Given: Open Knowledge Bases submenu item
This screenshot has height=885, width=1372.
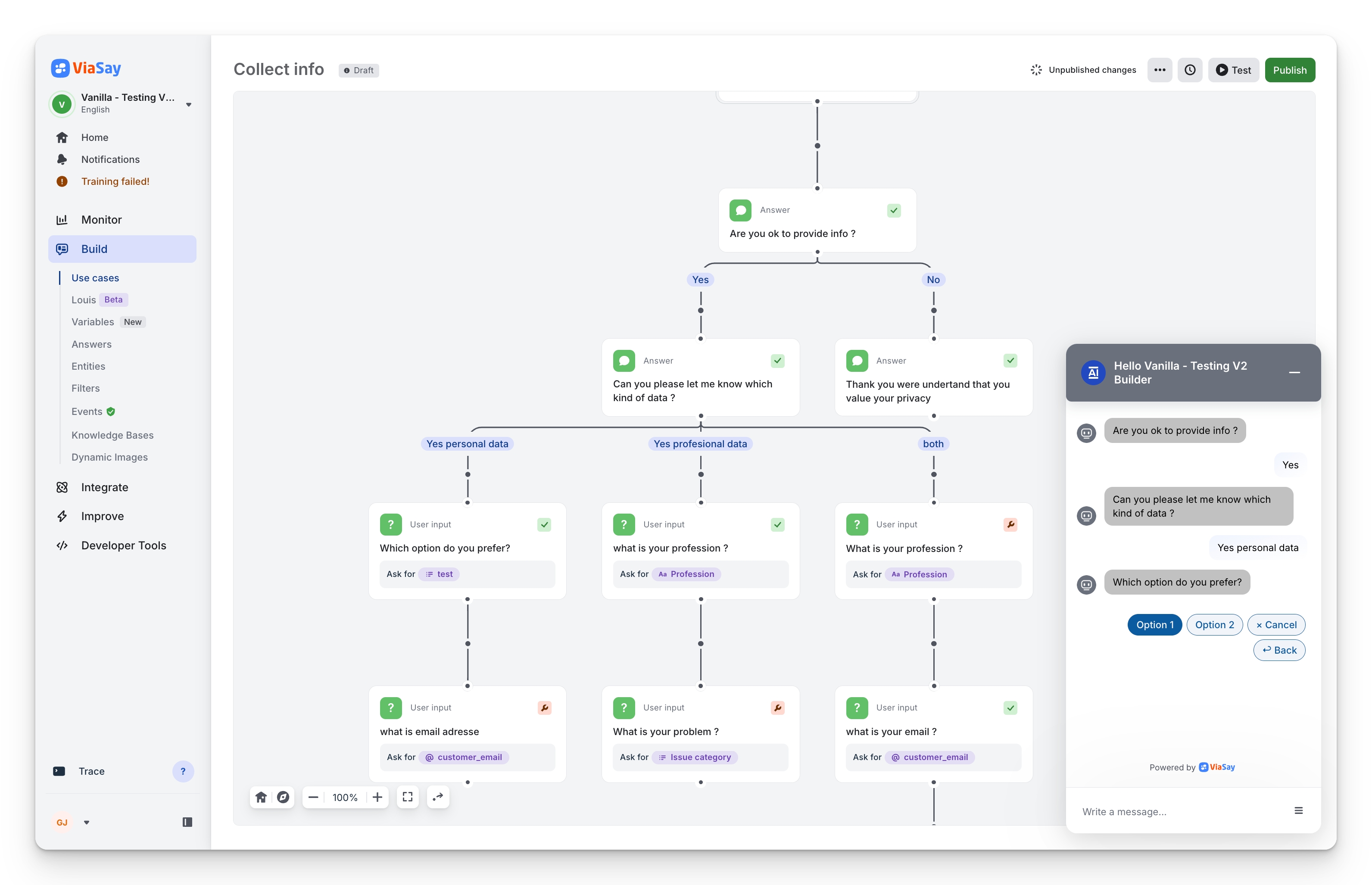Looking at the screenshot, I should 112,435.
